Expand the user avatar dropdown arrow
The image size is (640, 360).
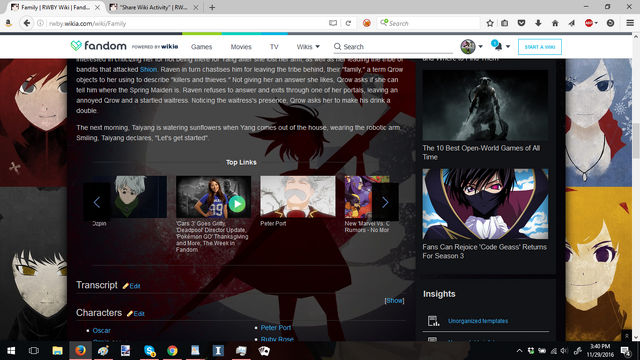coord(480,47)
